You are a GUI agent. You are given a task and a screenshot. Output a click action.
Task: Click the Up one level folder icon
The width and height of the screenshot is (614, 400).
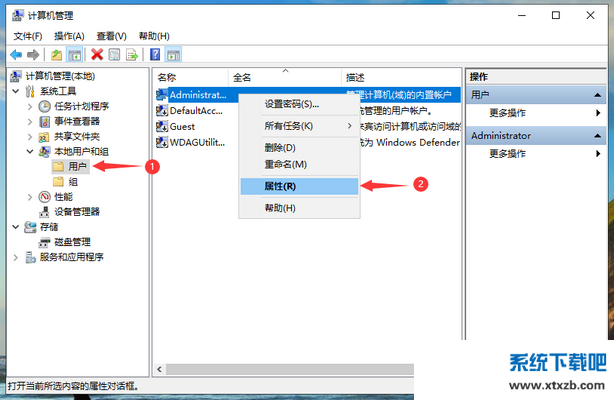[57, 54]
